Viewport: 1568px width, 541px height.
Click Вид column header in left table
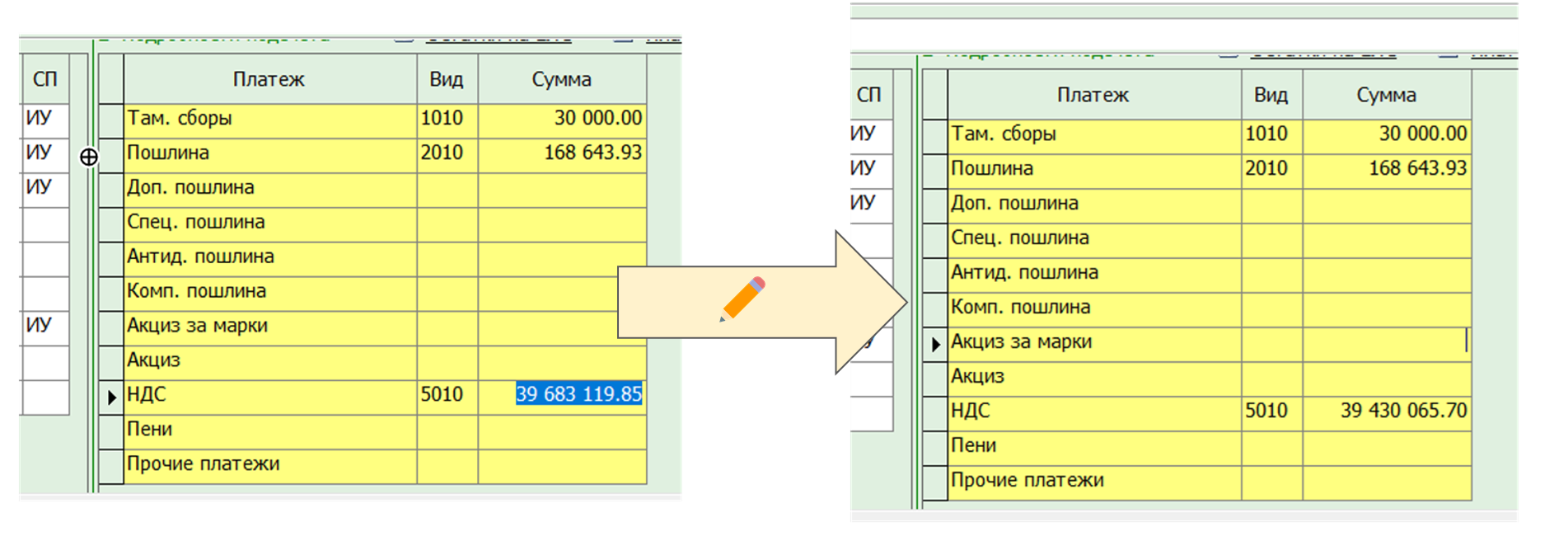tap(446, 80)
